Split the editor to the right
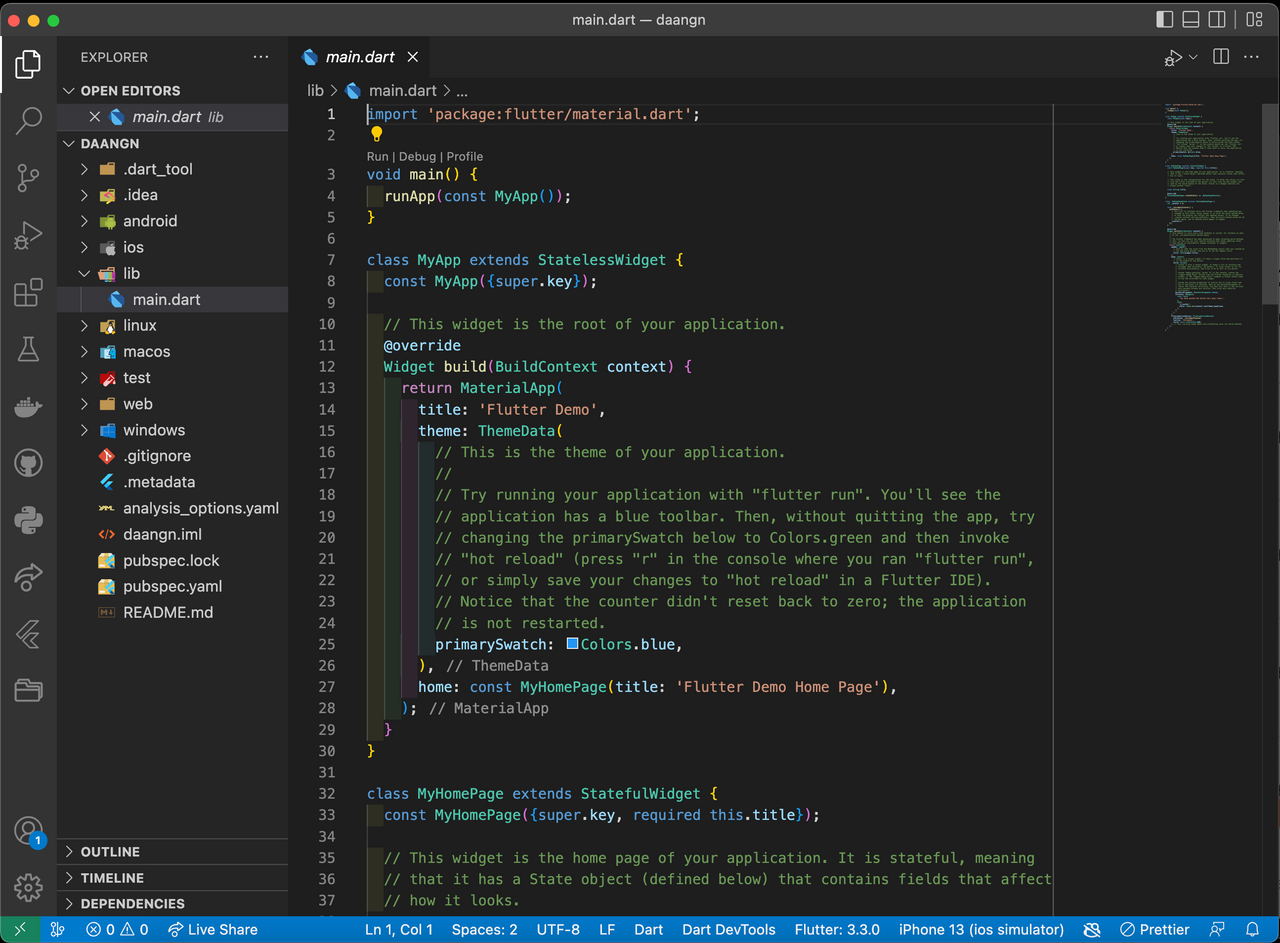This screenshot has width=1280, height=943. click(1221, 57)
